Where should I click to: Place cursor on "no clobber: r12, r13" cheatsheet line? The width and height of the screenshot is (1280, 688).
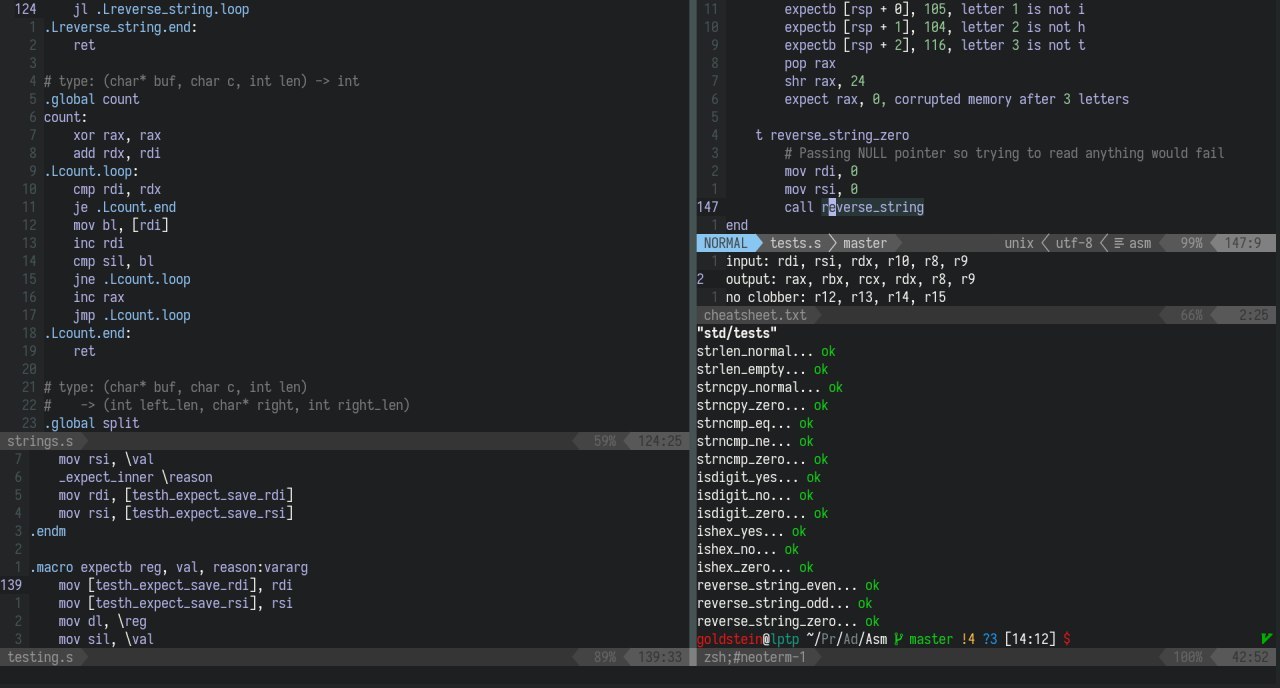click(836, 297)
